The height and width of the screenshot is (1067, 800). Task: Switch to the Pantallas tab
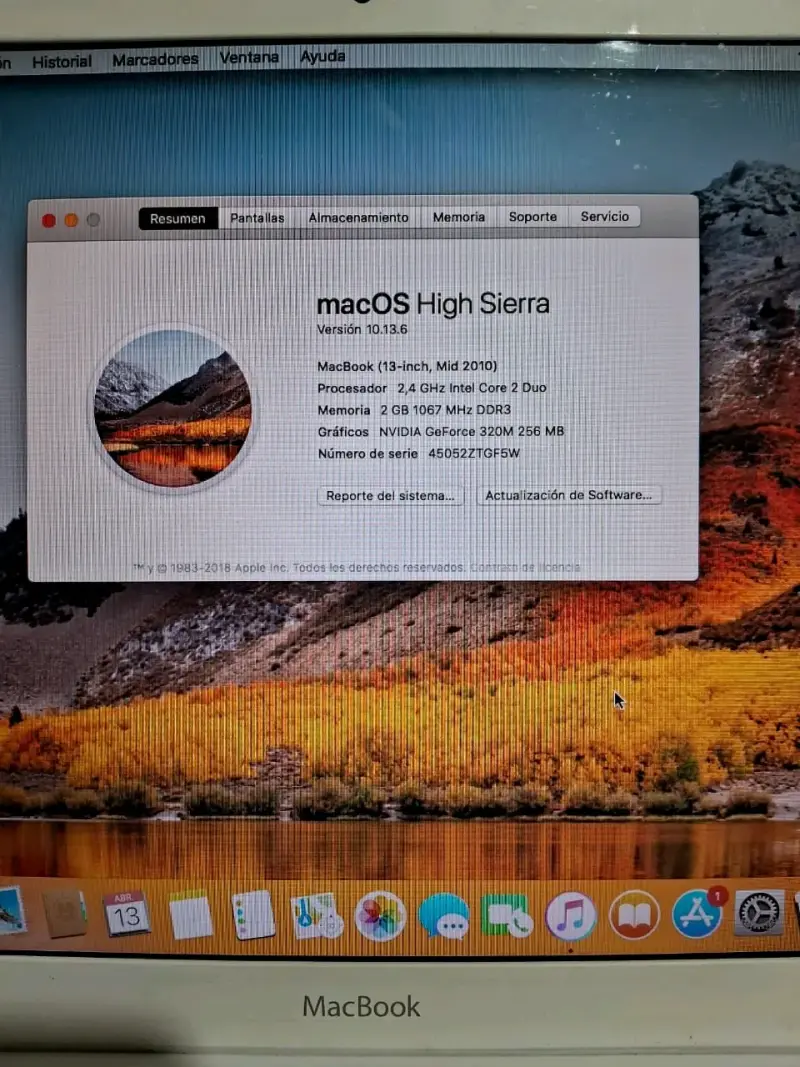[257, 218]
